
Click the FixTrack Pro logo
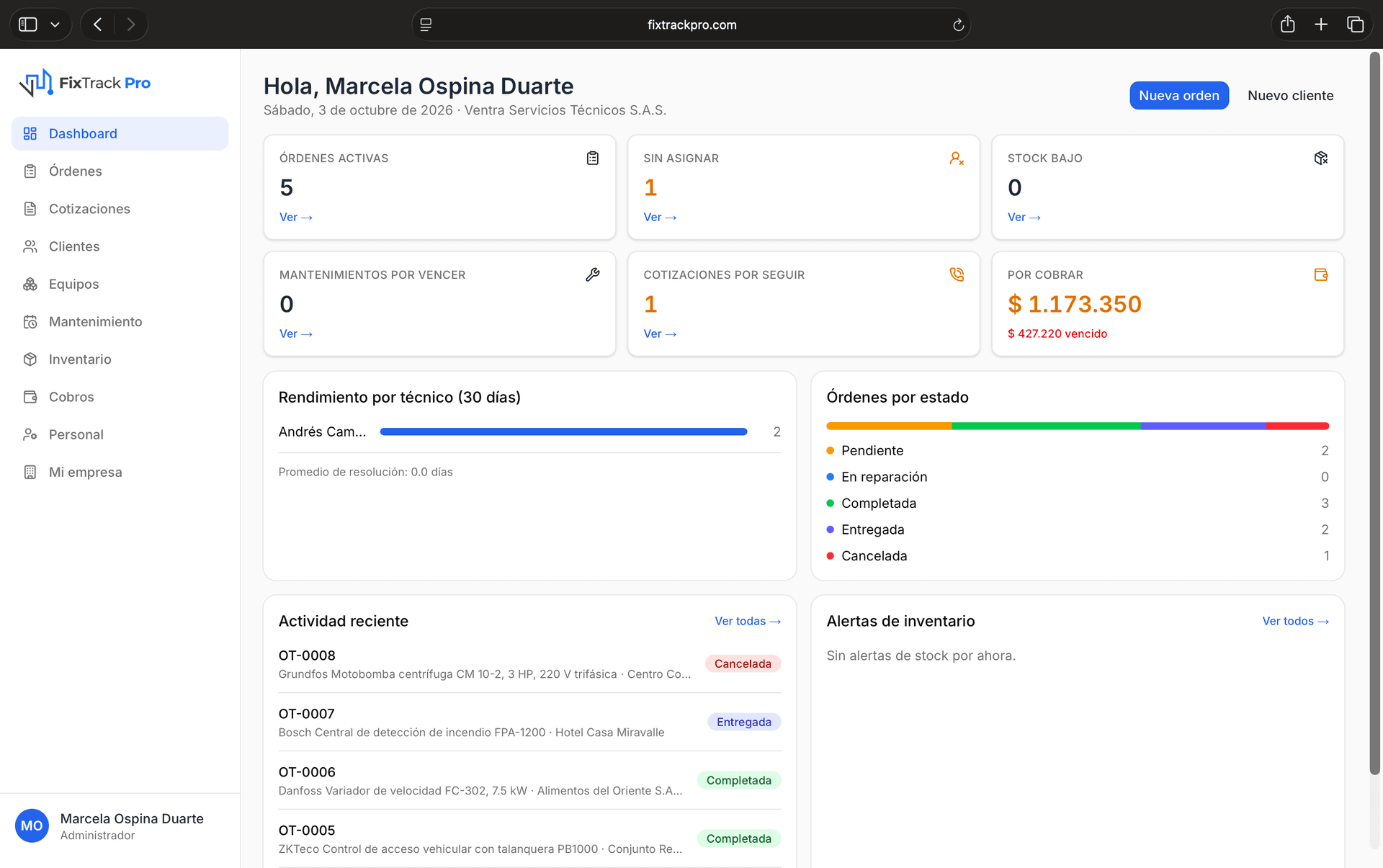click(x=84, y=83)
